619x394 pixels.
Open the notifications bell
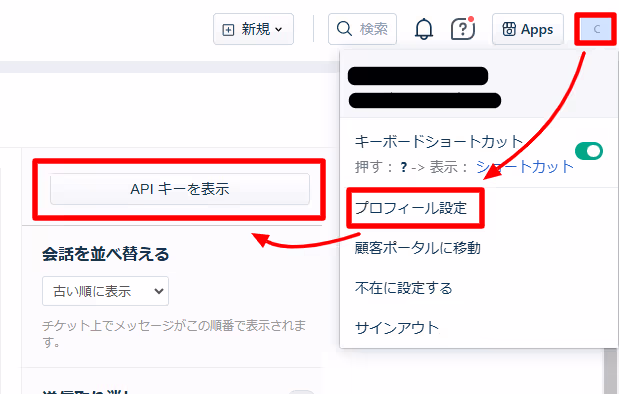(x=424, y=29)
